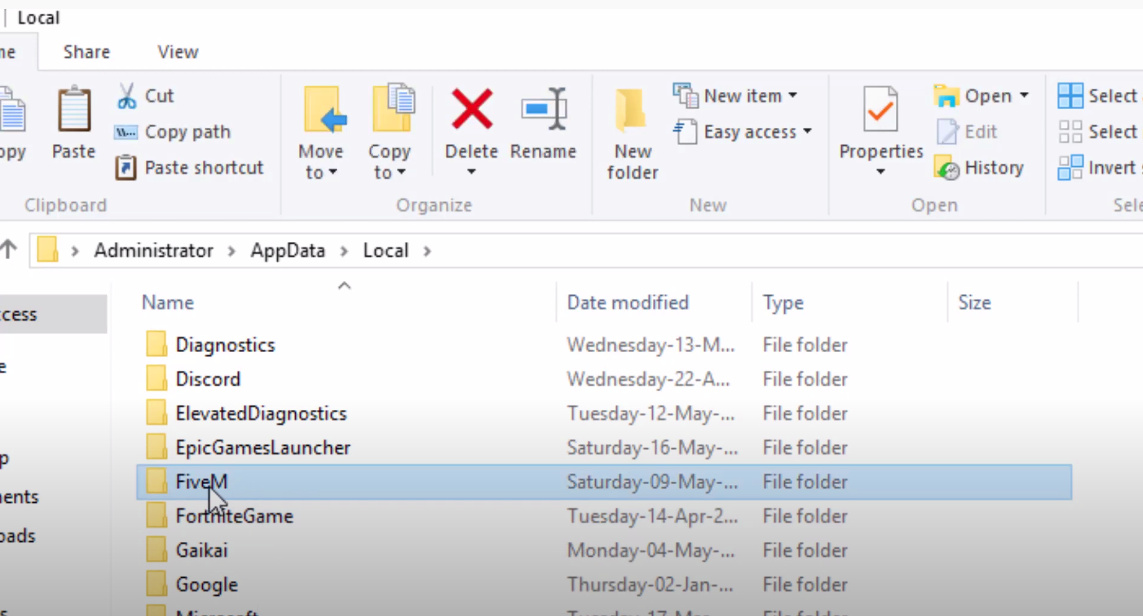Click the red Delete X icon
Image resolution: width=1143 pixels, height=616 pixels.
471,110
